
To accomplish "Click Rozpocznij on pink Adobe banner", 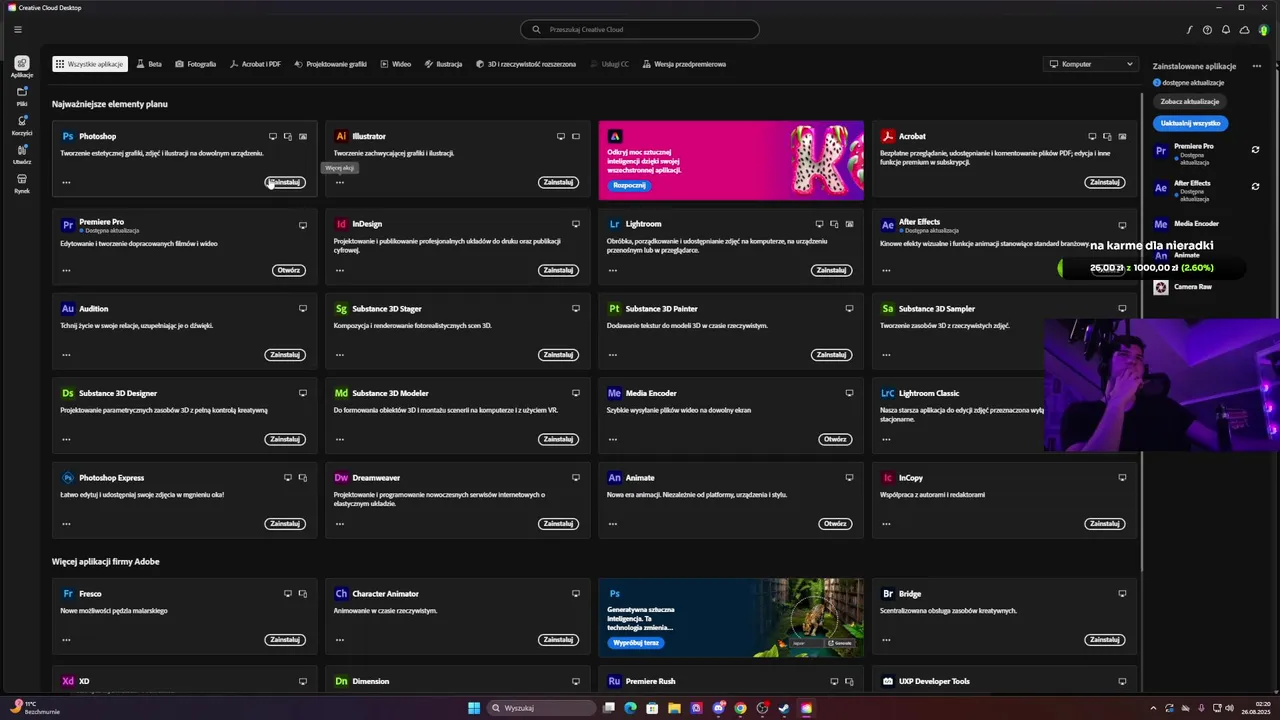I will 629,185.
